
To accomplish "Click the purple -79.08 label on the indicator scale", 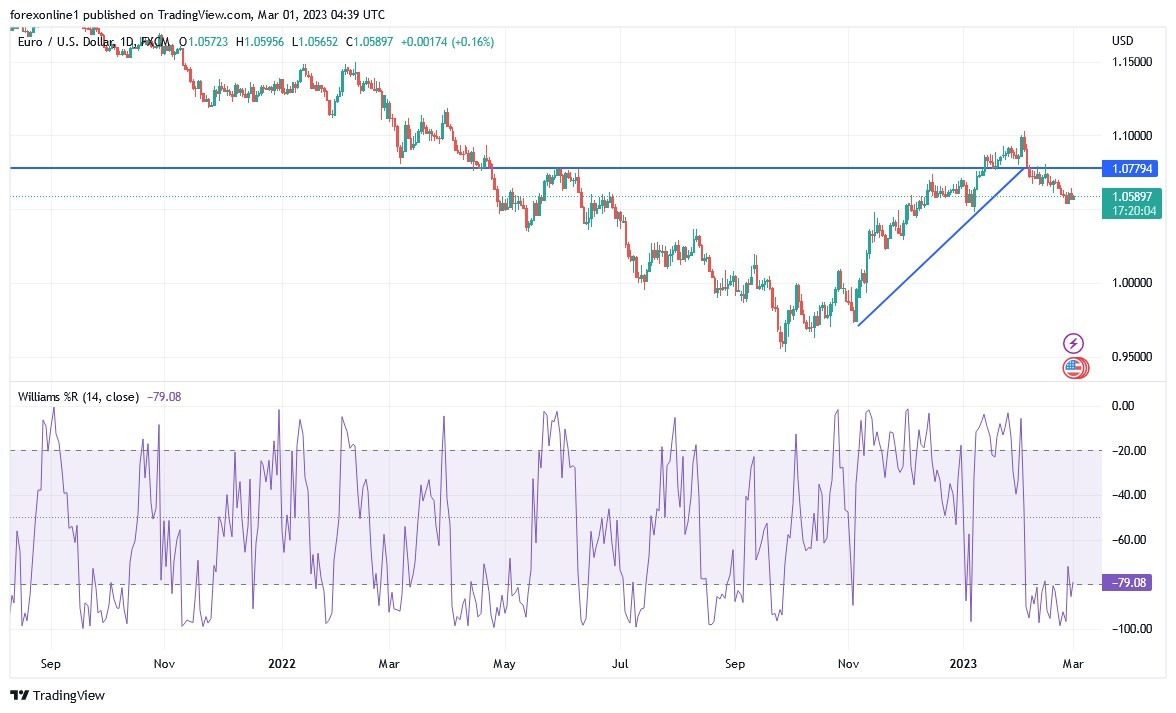I will pos(1126,580).
